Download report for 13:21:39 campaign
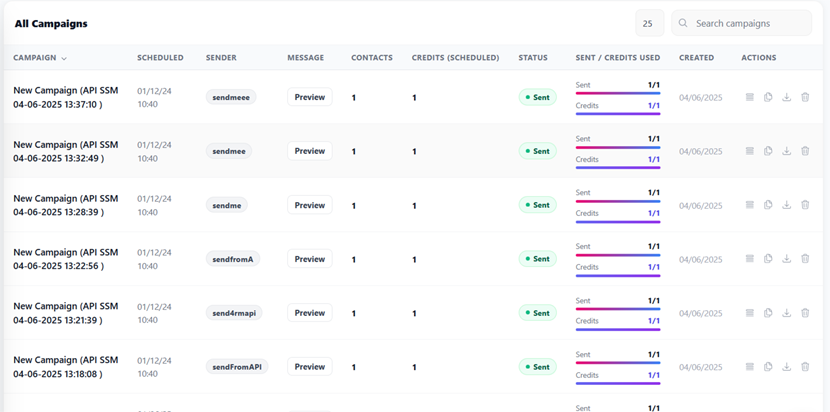Screen dimensions: 830x412 pyautogui.click(x=787, y=312)
